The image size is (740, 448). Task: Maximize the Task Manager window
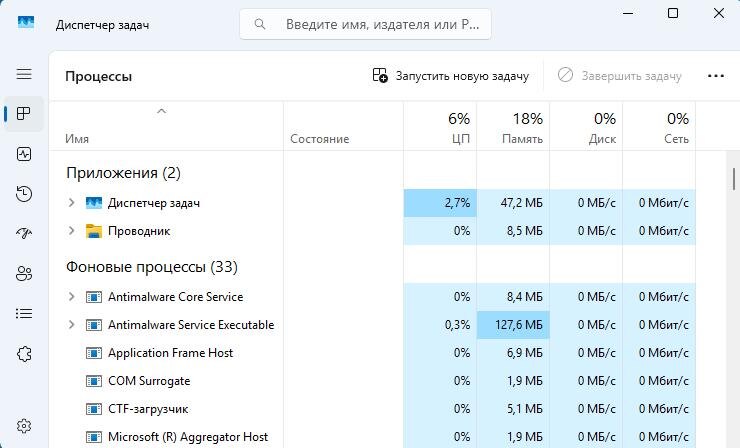click(x=673, y=13)
